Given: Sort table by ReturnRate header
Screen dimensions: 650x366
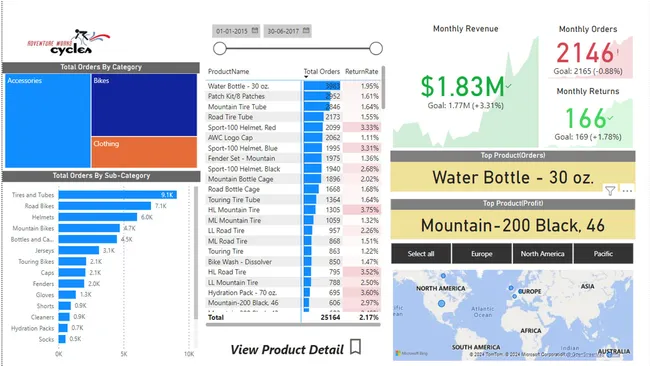Looking at the screenshot, I should [x=361, y=71].
